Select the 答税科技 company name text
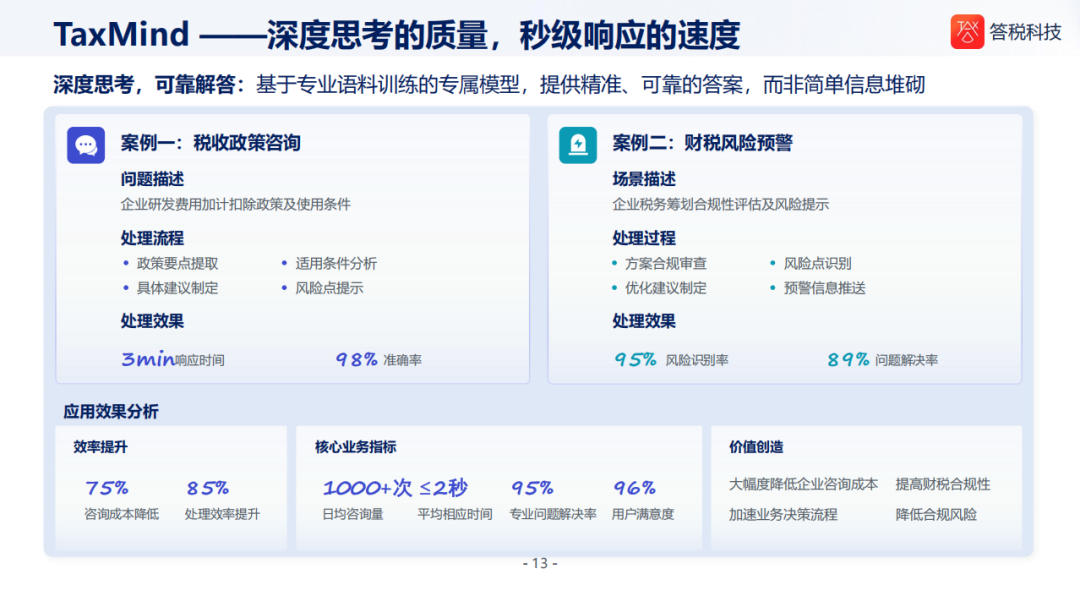The height and width of the screenshot is (607, 1080). click(x=1026, y=32)
